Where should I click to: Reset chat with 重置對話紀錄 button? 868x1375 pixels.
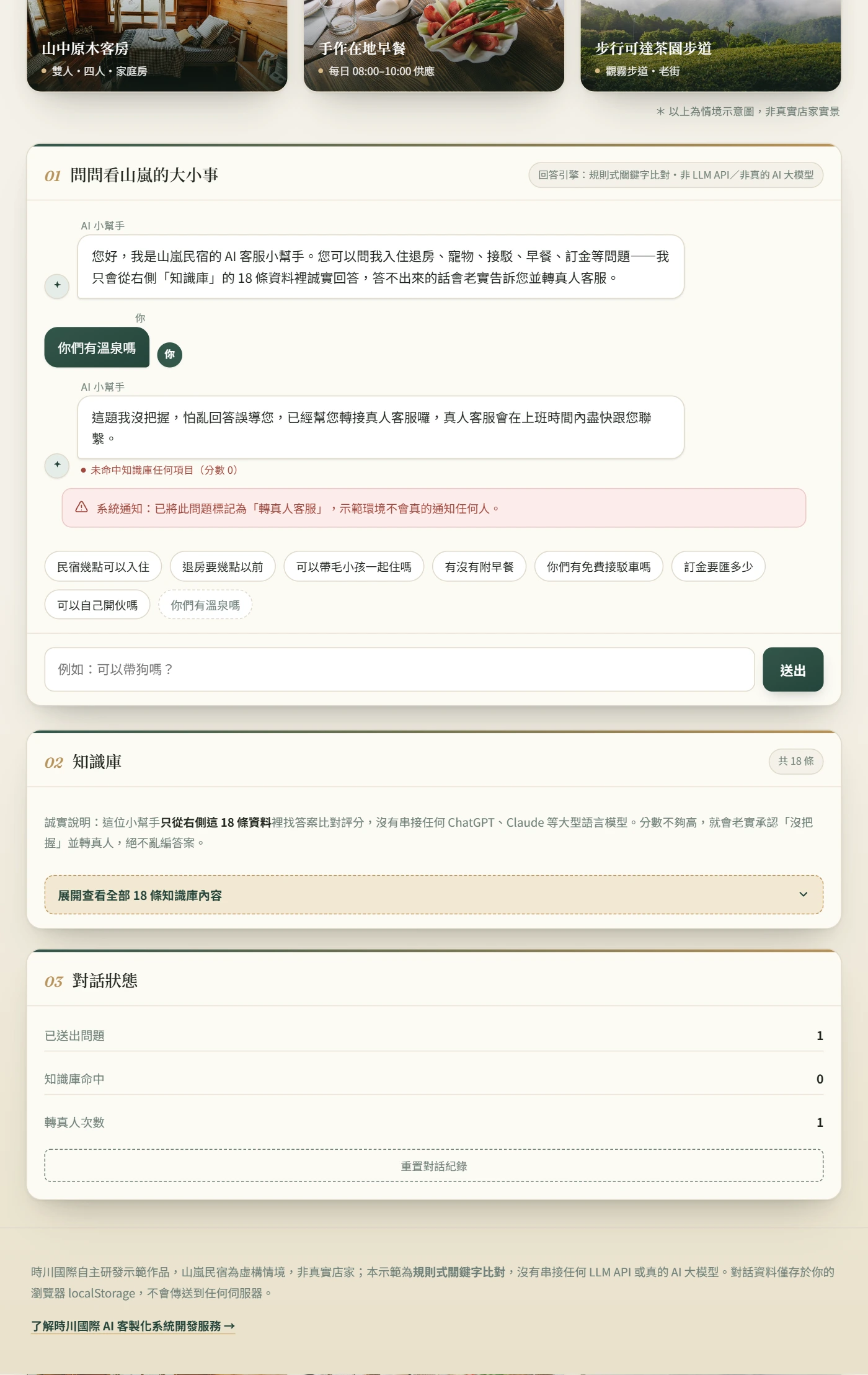pyautogui.click(x=434, y=1166)
